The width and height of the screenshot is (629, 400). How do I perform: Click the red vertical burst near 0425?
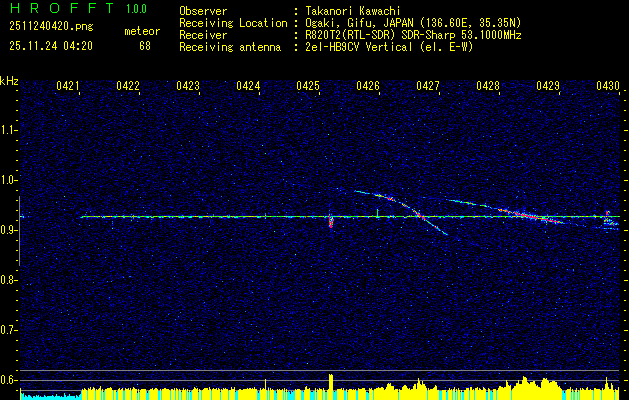tap(331, 221)
